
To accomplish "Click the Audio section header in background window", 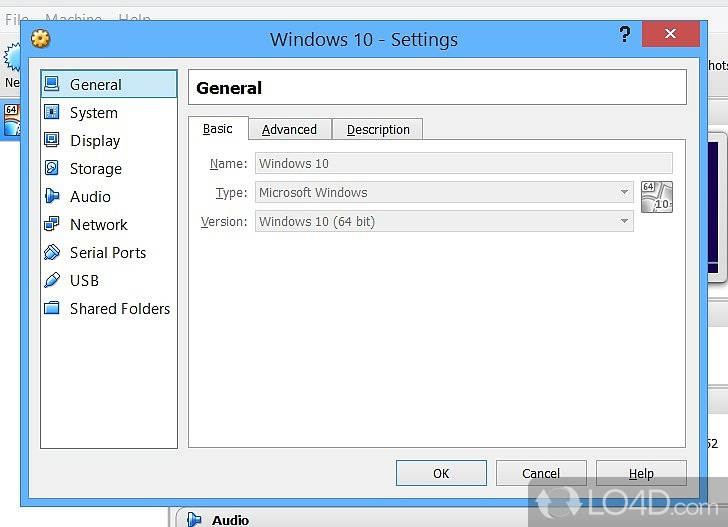I will click(x=230, y=520).
